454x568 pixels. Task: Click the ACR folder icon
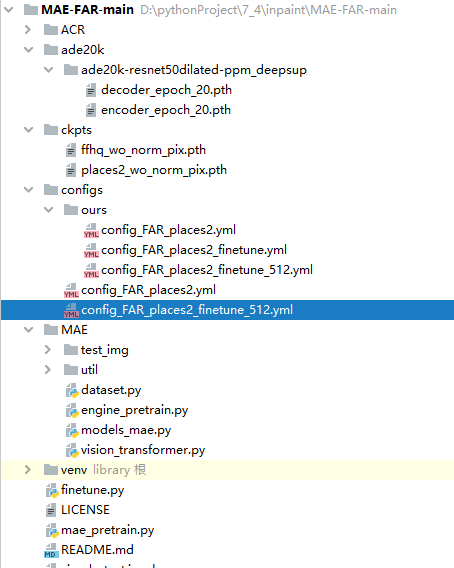(51, 29)
